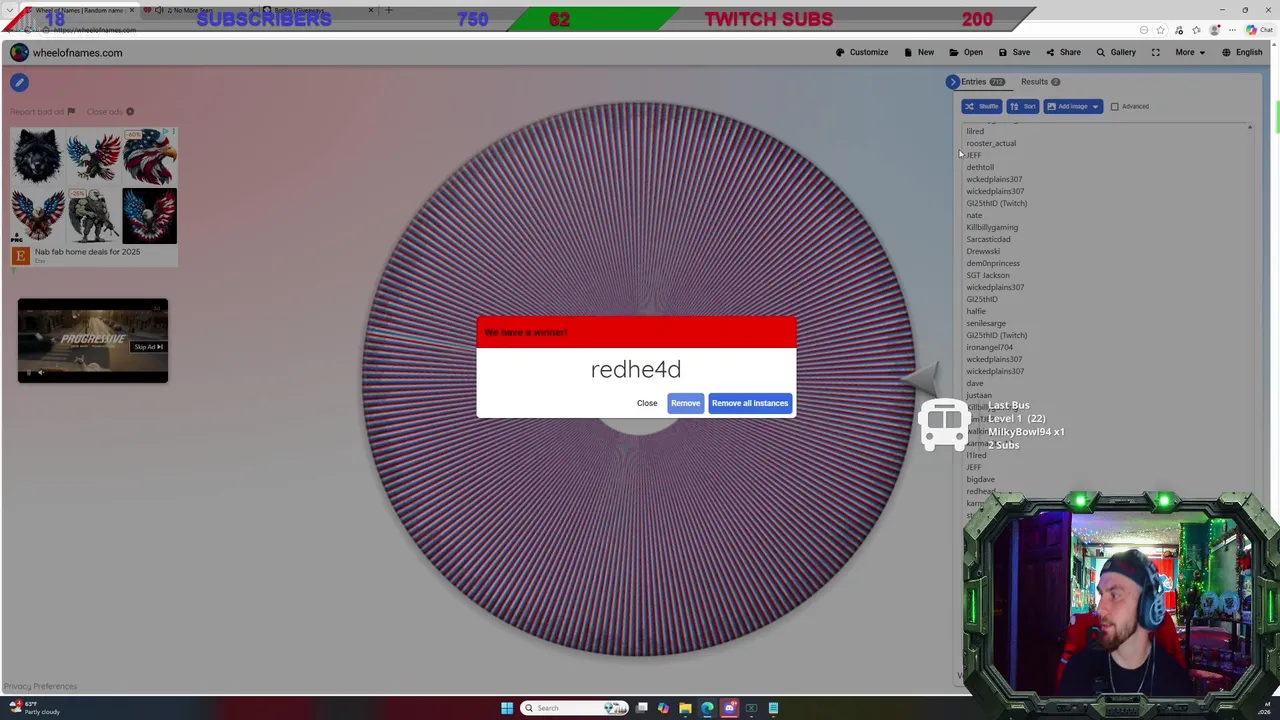Viewport: 1280px width, 720px height.
Task: Open the Edge favorites list icon
Action: tap(1196, 30)
